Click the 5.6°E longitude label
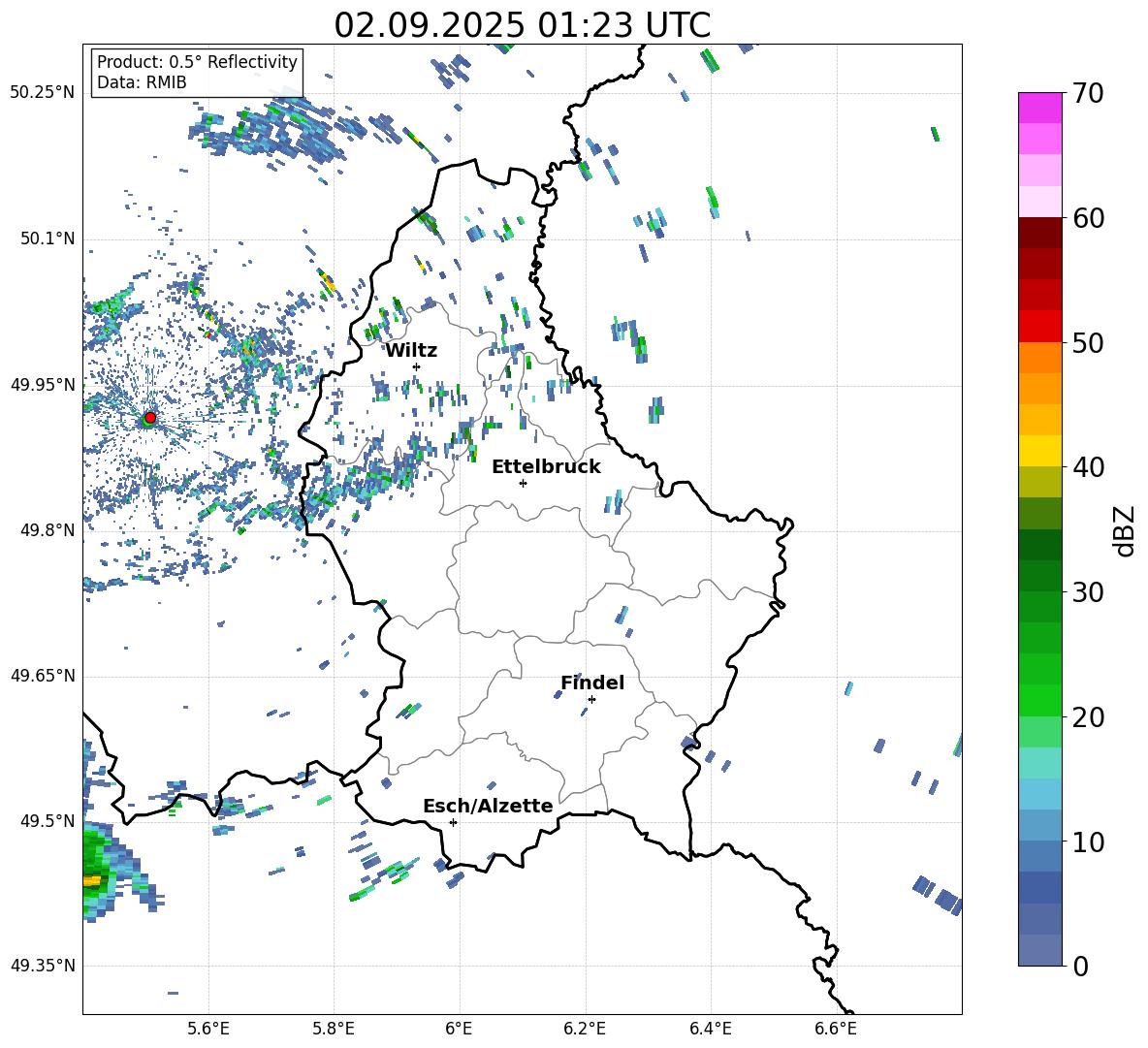This screenshot has width=1148, height=1048. [x=208, y=1029]
